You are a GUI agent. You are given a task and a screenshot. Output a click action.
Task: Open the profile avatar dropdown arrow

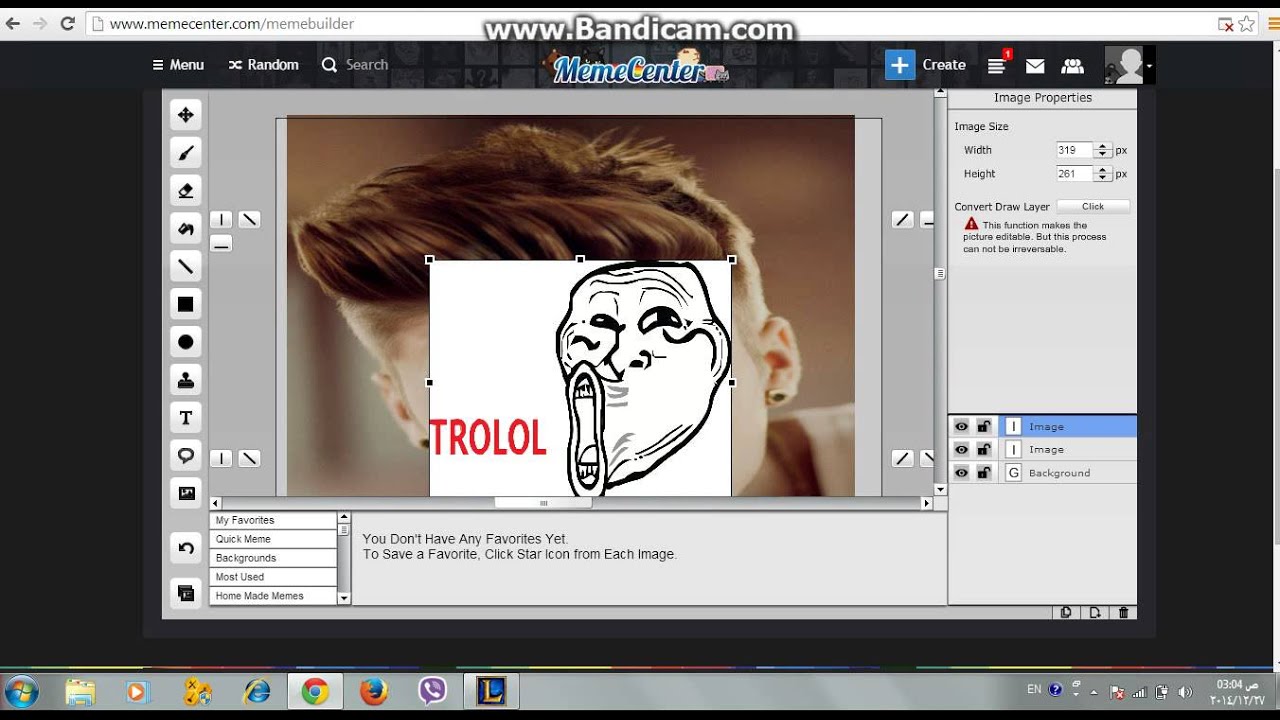(x=1149, y=66)
